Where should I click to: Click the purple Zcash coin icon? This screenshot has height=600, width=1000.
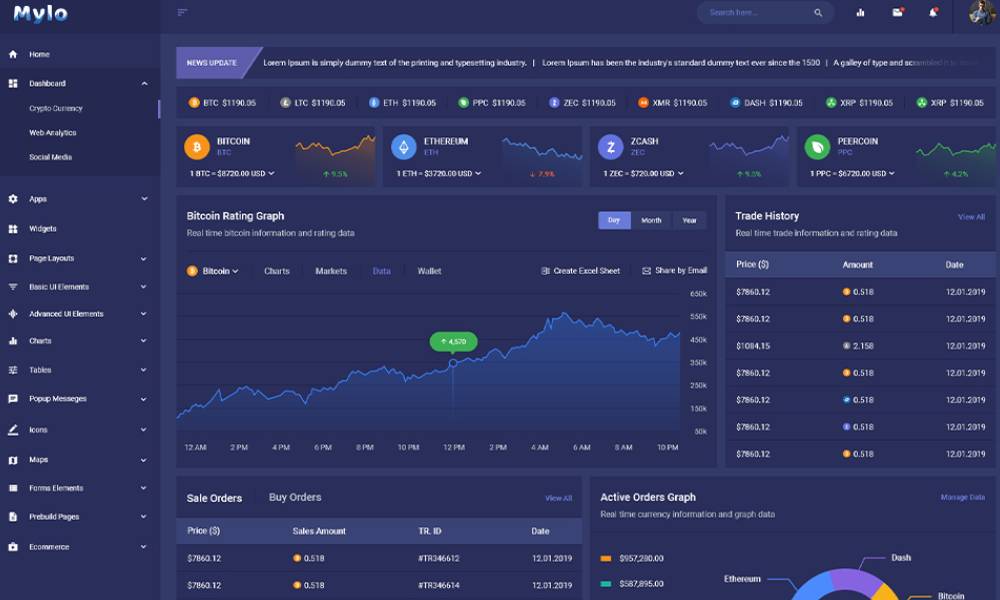(610, 147)
